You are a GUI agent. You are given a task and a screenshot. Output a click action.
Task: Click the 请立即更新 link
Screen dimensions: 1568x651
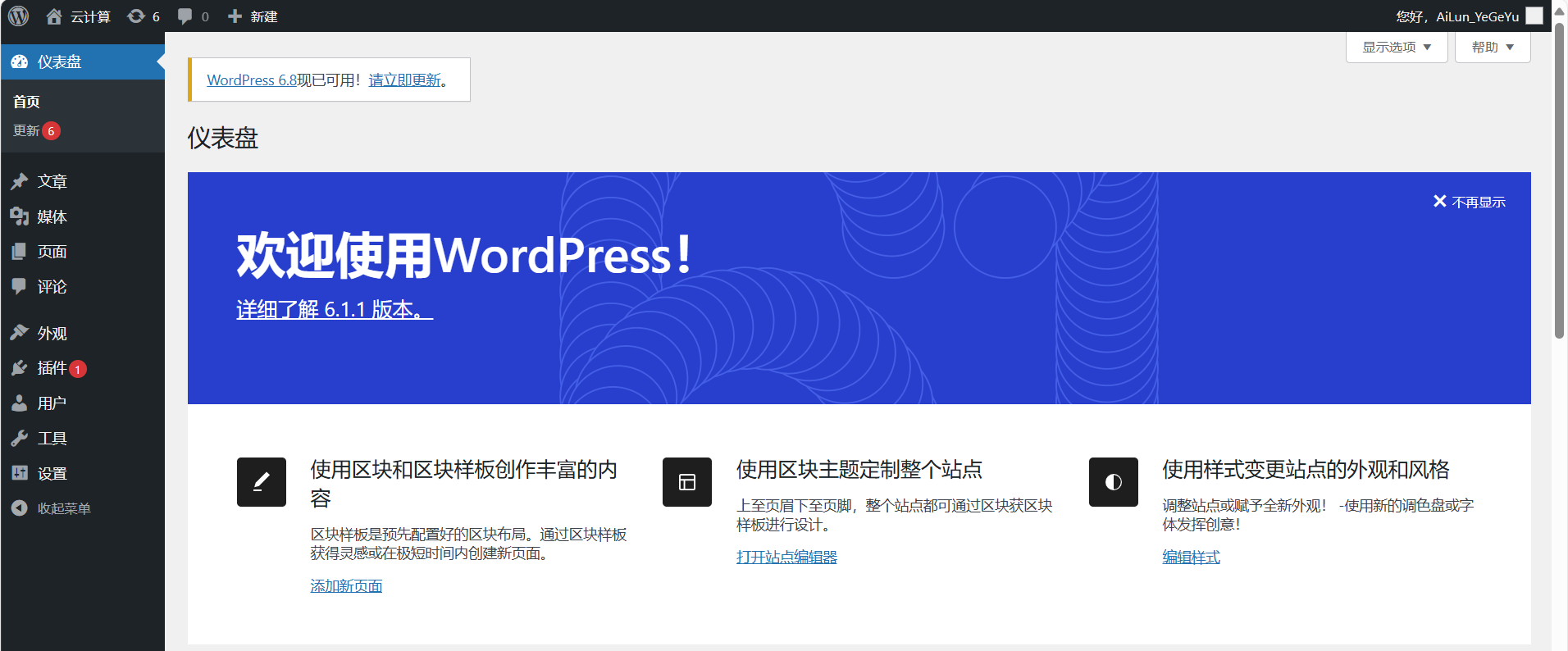point(405,80)
